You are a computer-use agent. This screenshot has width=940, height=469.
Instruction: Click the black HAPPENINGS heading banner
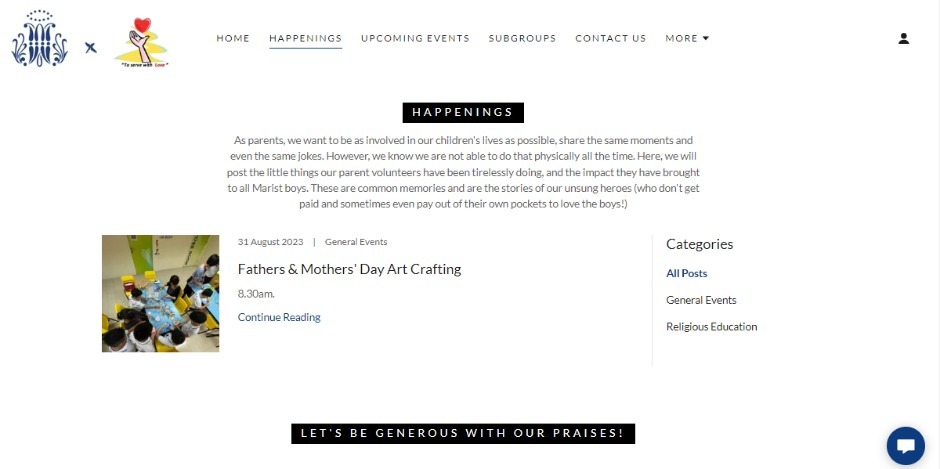pyautogui.click(x=463, y=112)
